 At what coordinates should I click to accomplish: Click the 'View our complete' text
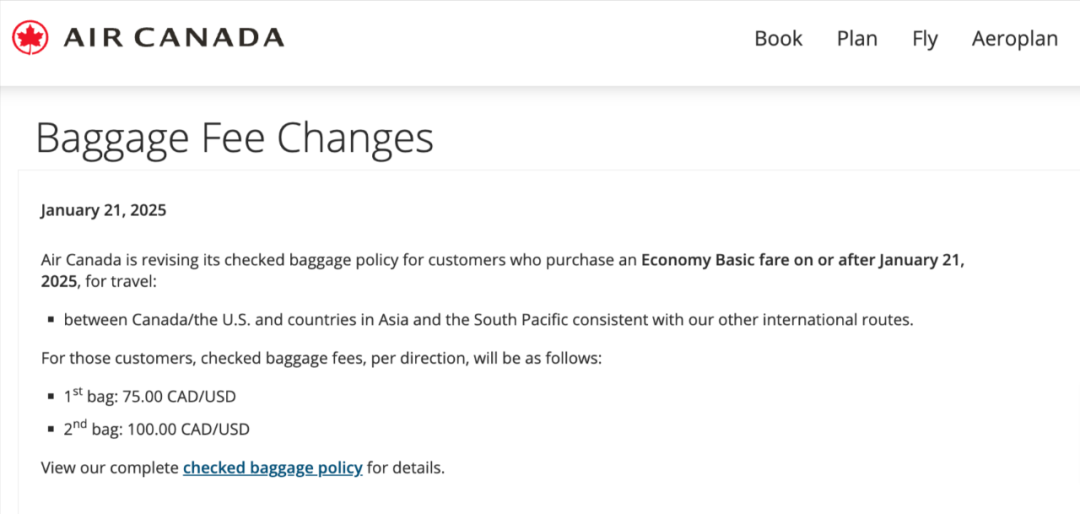110,467
